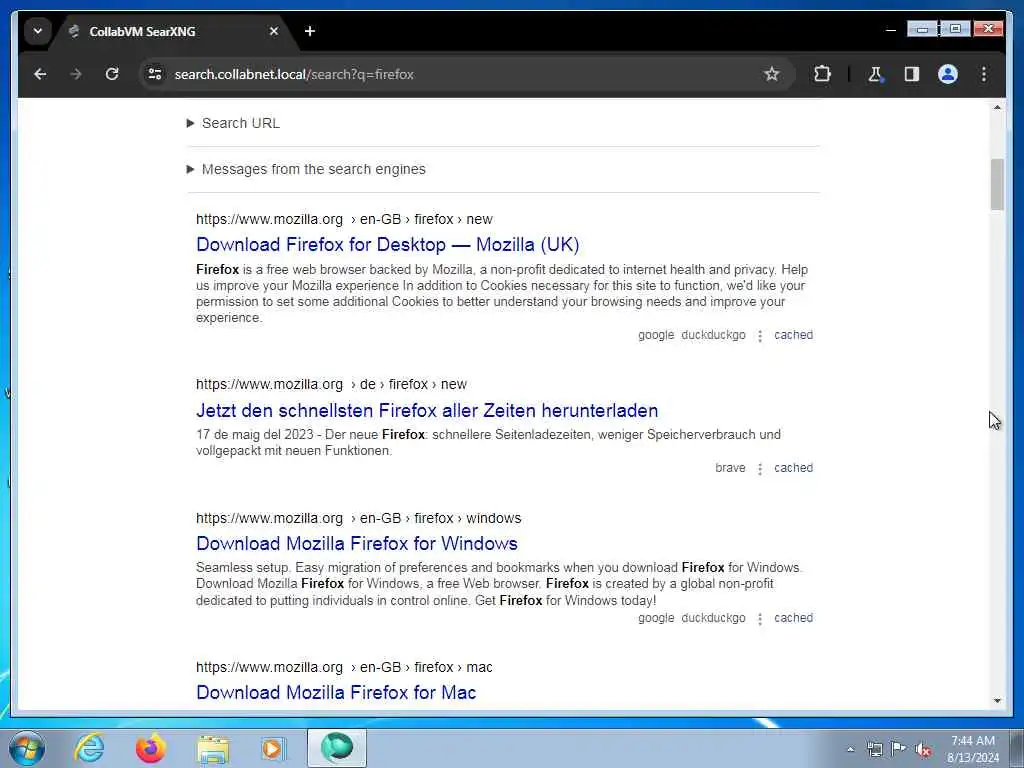Open Download Mozilla Firefox for Windows link
Viewport: 1024px width, 768px height.
357,543
